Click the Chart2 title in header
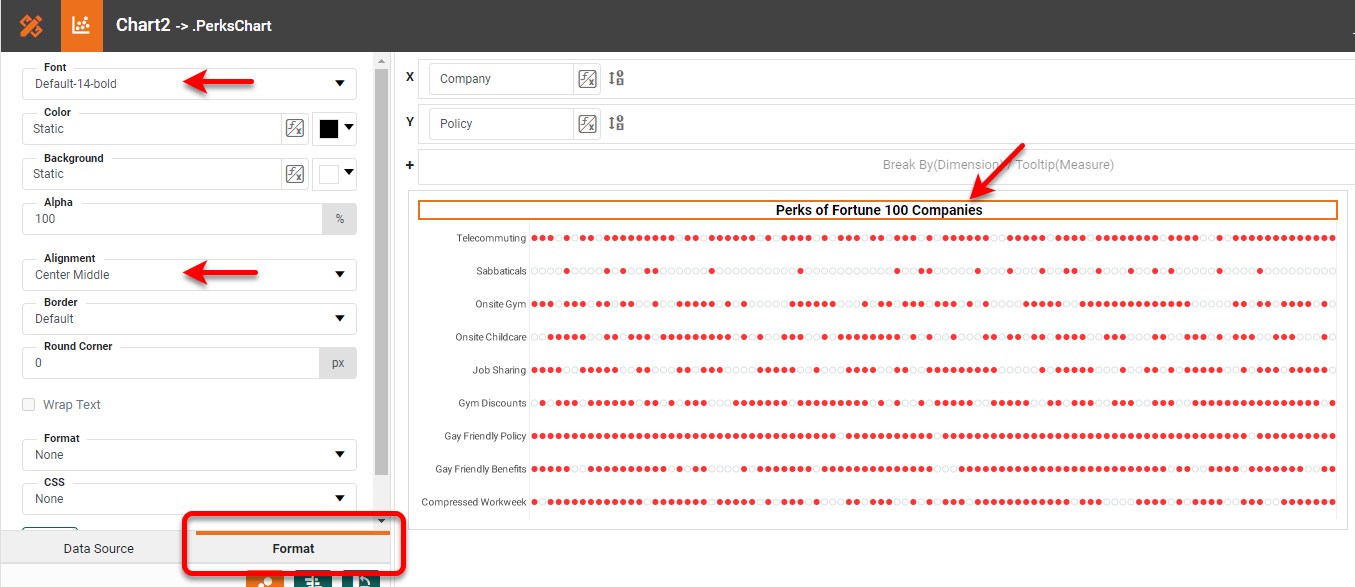This screenshot has height=587, width=1355. point(143,25)
